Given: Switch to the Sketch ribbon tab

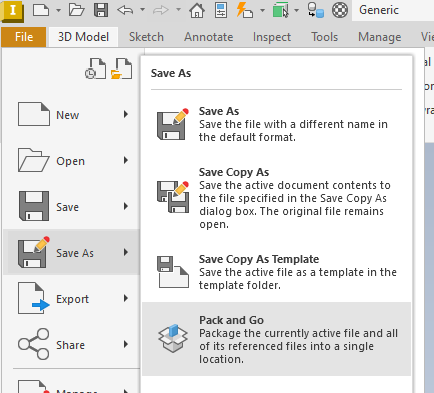Looking at the screenshot, I should coord(146,37).
